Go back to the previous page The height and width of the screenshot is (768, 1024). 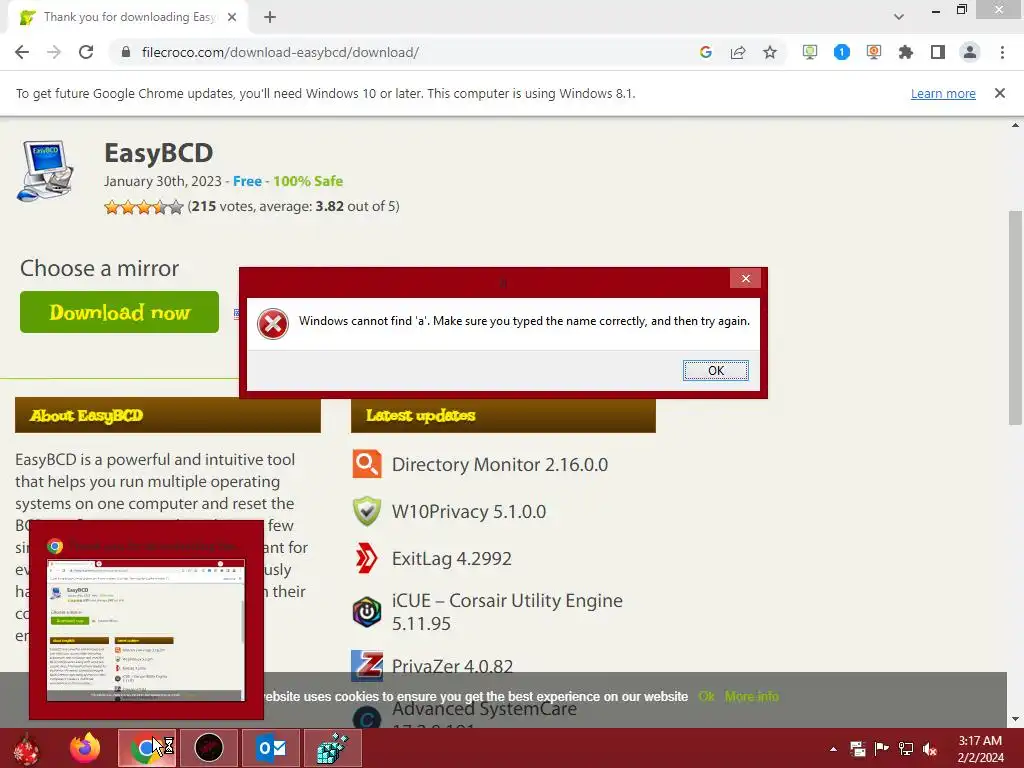point(22,52)
